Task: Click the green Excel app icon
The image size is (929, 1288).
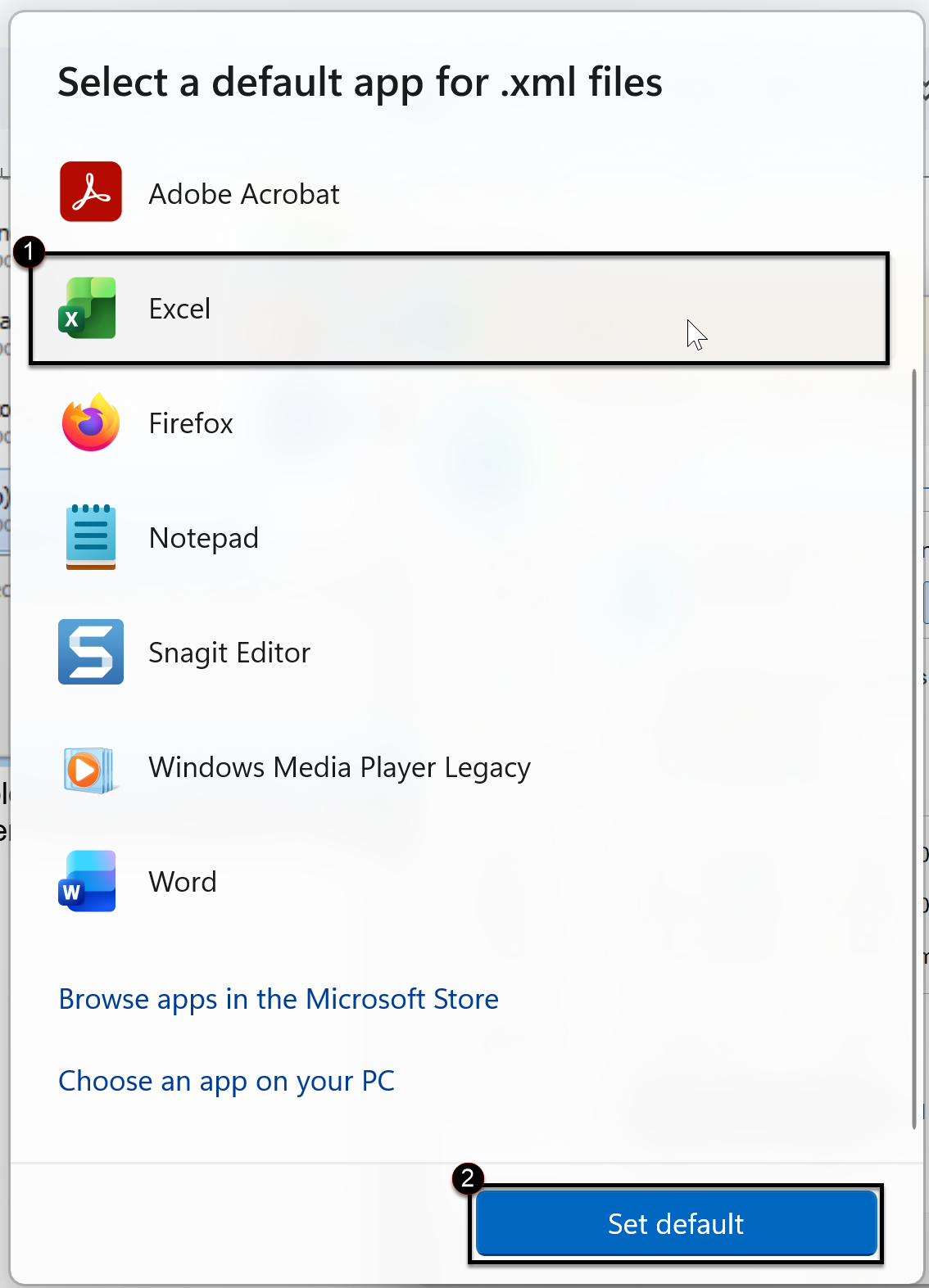Action: [88, 309]
